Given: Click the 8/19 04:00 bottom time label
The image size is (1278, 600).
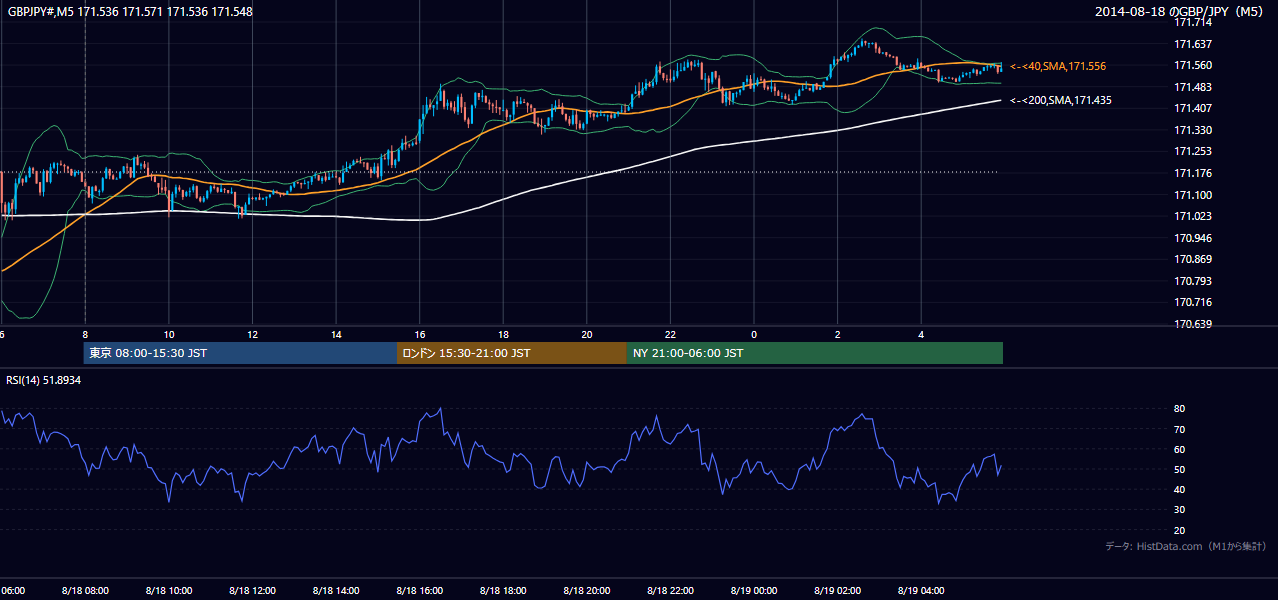Looking at the screenshot, I should click(921, 591).
